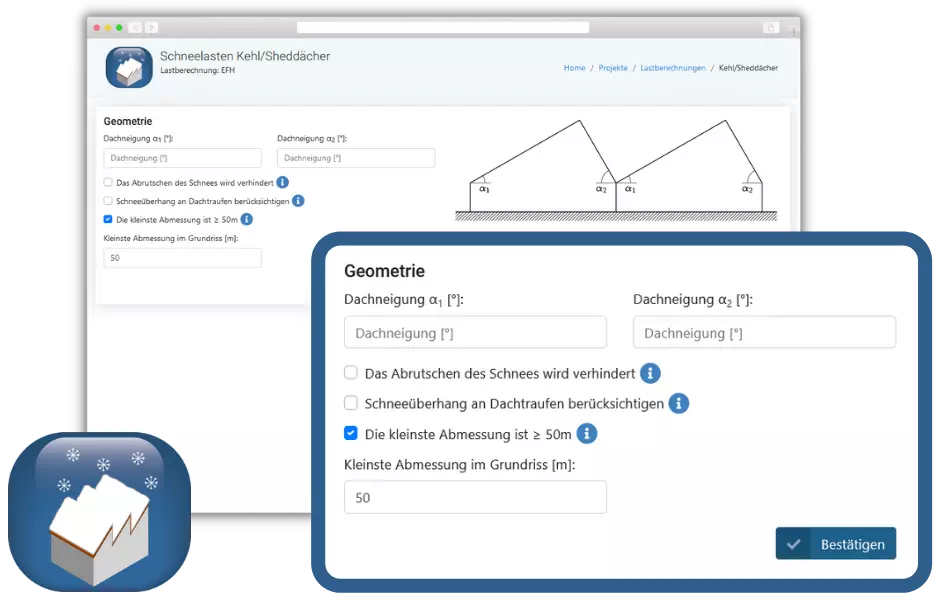
Task: Go to Home in the breadcrumb
Action: coord(574,68)
